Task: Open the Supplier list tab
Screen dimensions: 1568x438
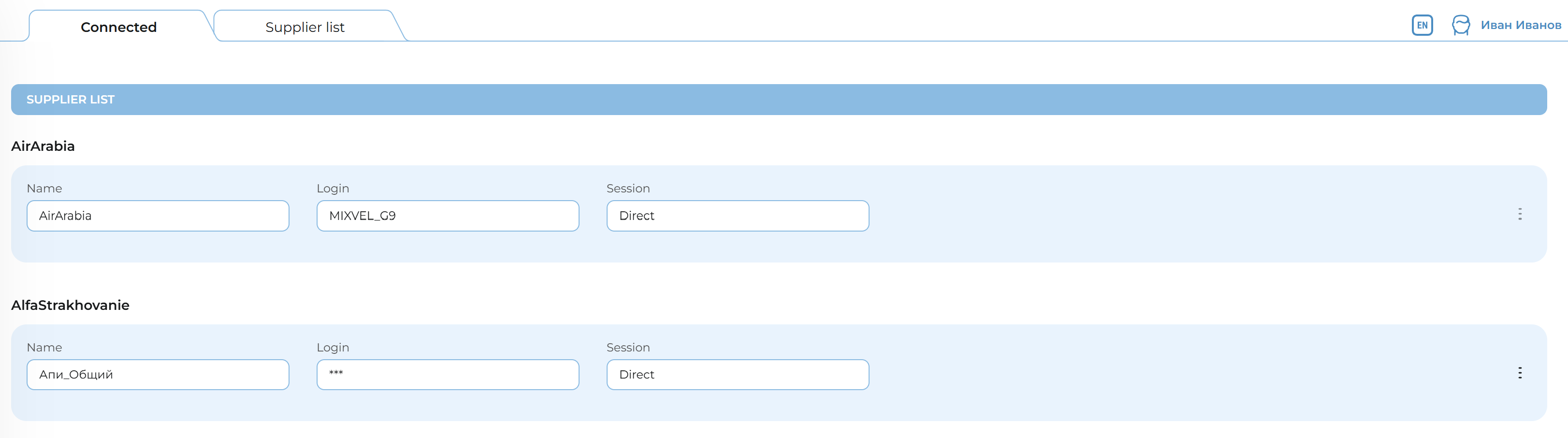Action: coord(305,28)
